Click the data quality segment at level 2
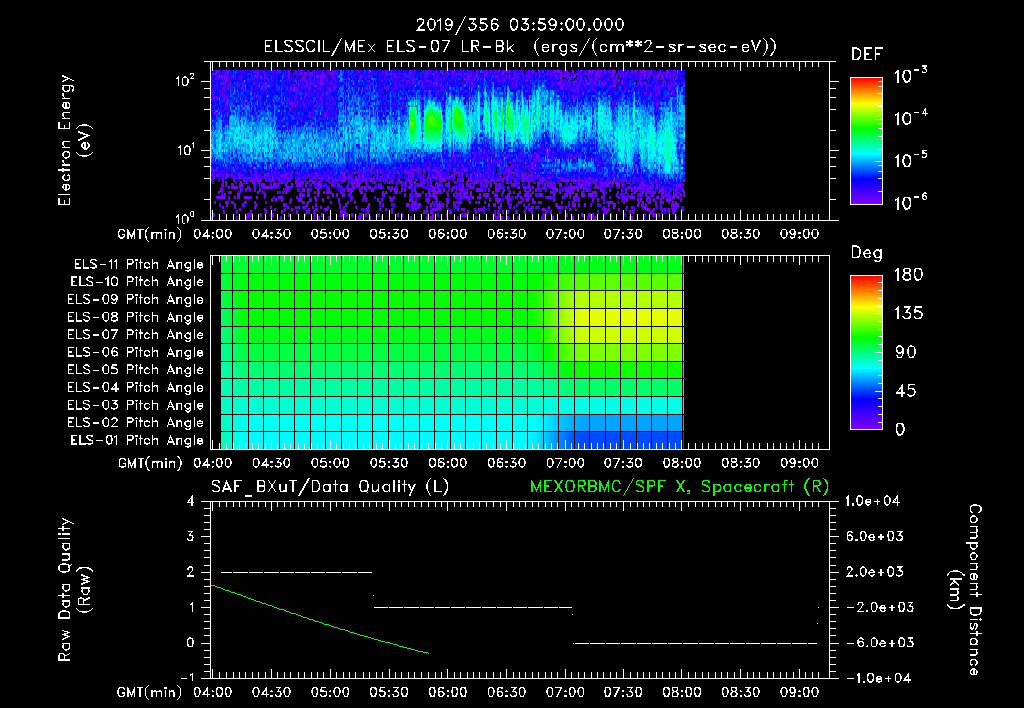The image size is (1024, 708). tap(296, 572)
